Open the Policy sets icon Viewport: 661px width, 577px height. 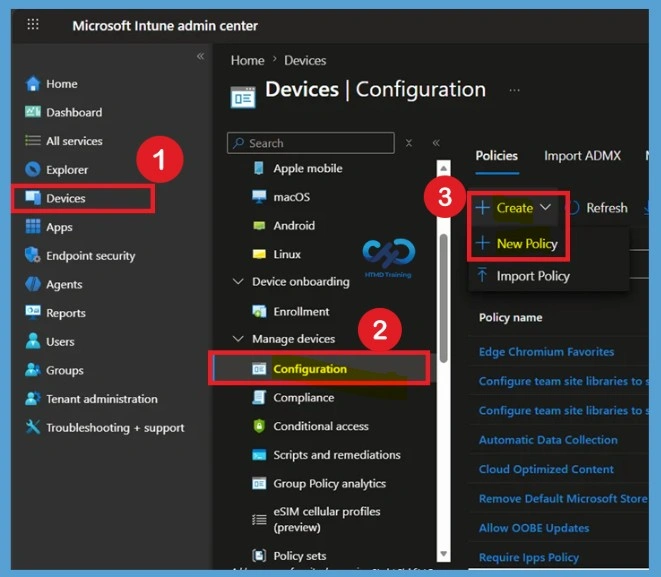point(259,556)
